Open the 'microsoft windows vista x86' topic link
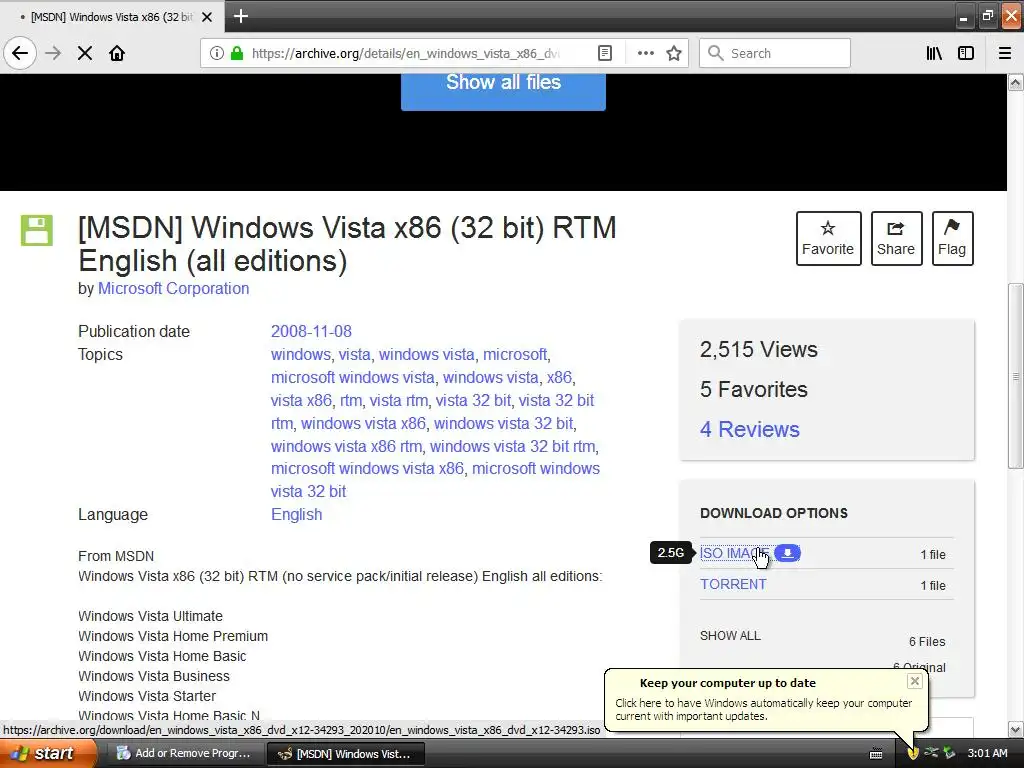Viewport: 1024px width, 768px height. click(367, 469)
